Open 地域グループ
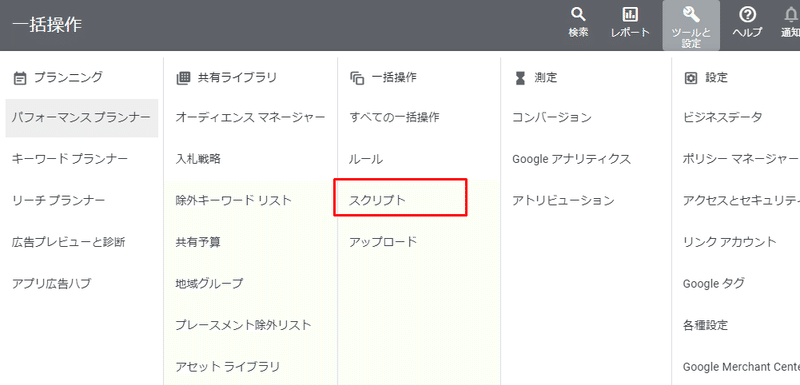 [x=209, y=283]
